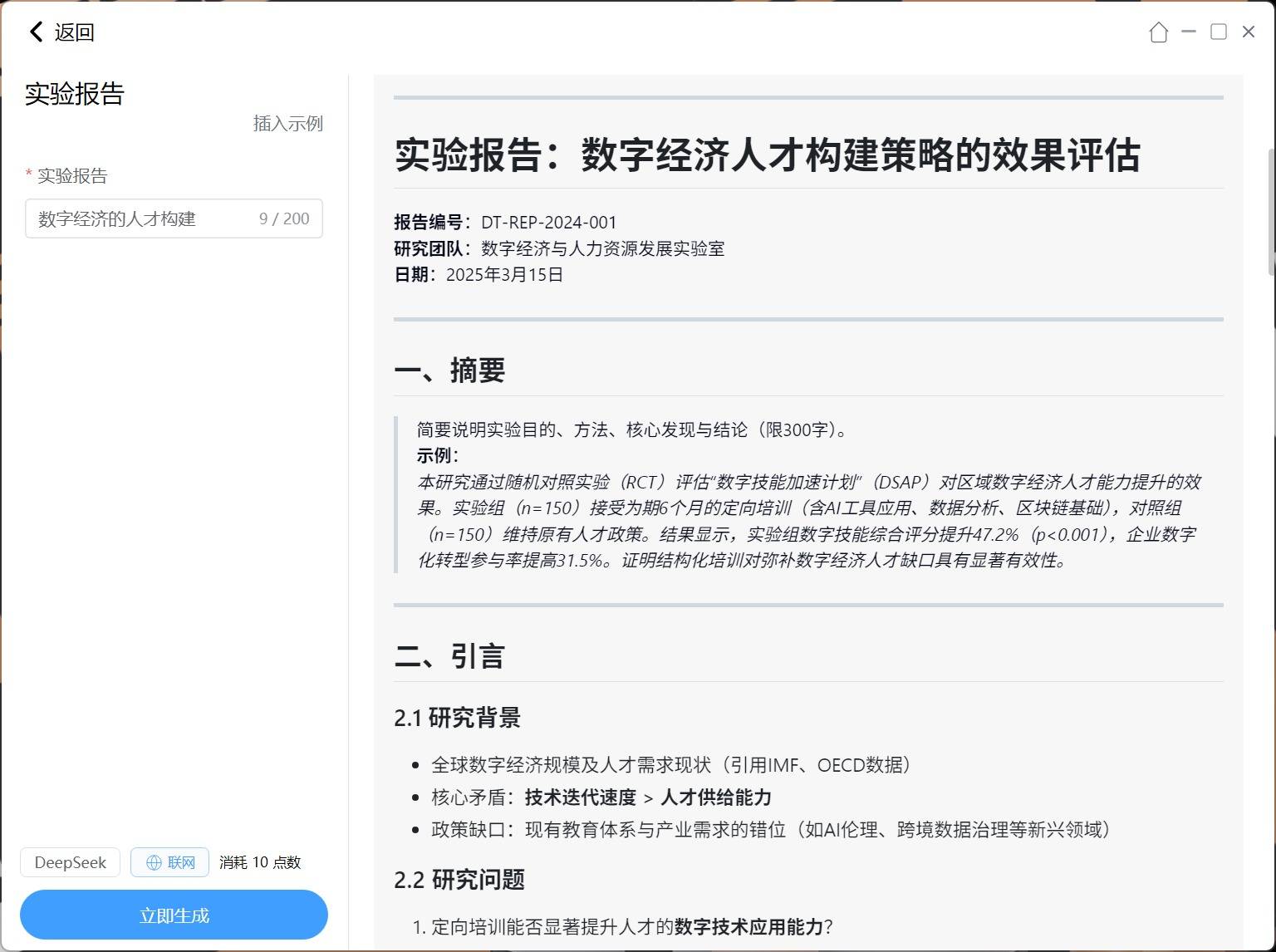Click the 插入示例 link
This screenshot has width=1276, height=952.
click(287, 124)
